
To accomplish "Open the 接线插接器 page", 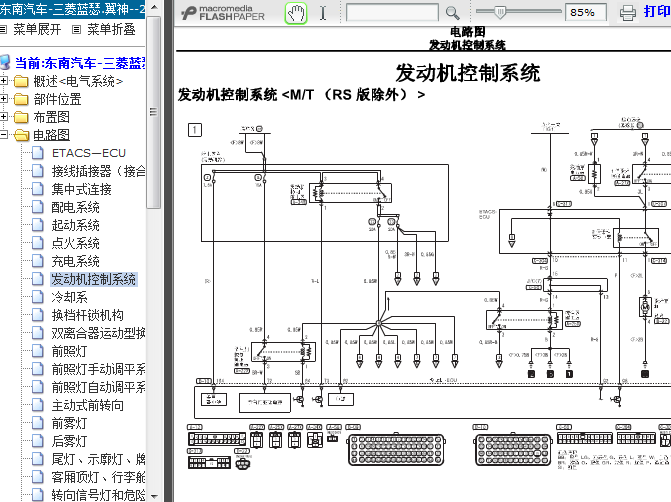I will click(x=98, y=171).
